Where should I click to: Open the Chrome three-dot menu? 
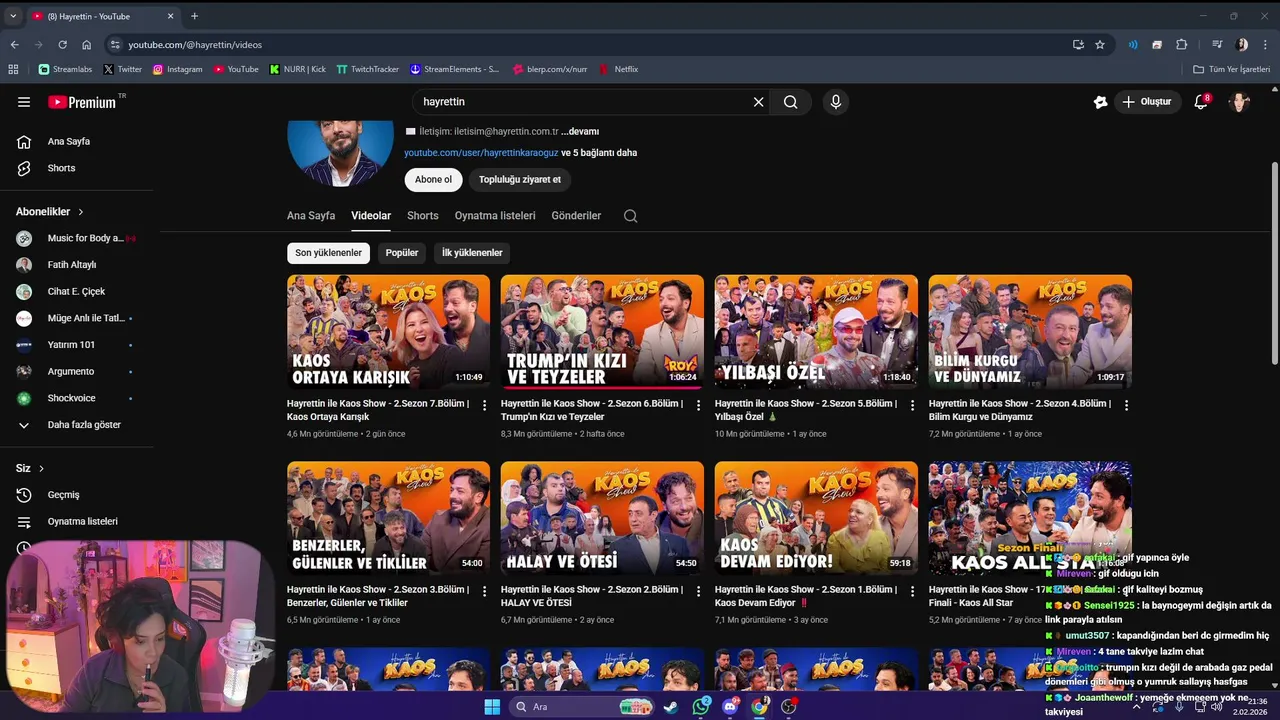tap(1265, 45)
